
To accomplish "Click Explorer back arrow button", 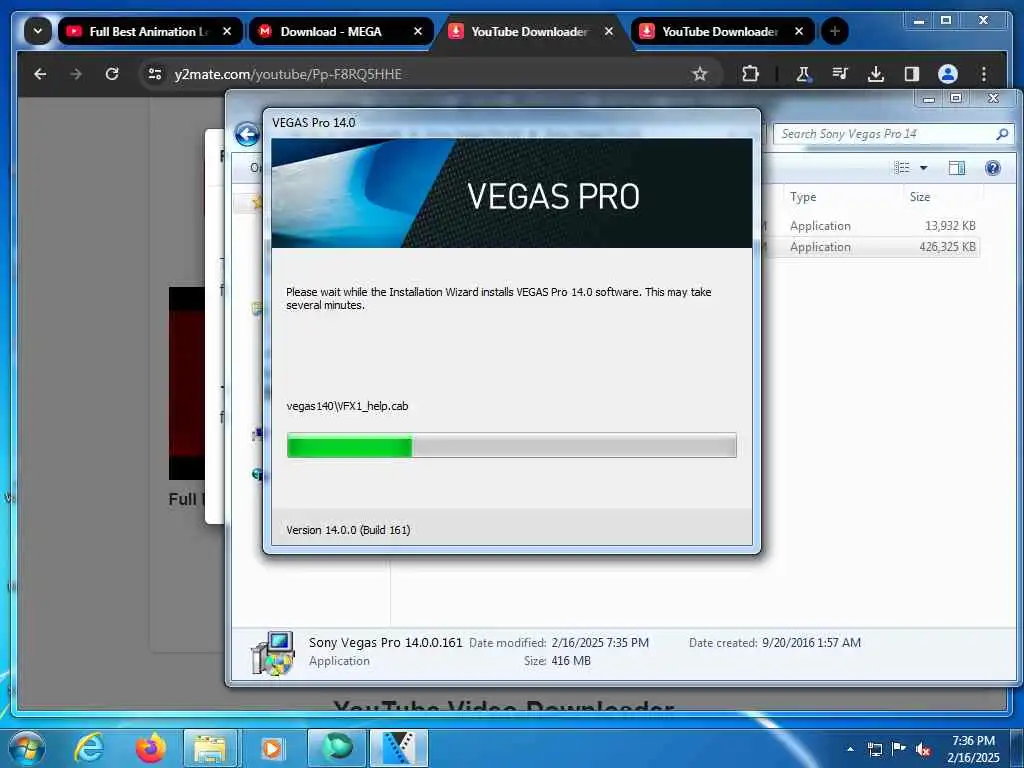I will pyautogui.click(x=248, y=135).
